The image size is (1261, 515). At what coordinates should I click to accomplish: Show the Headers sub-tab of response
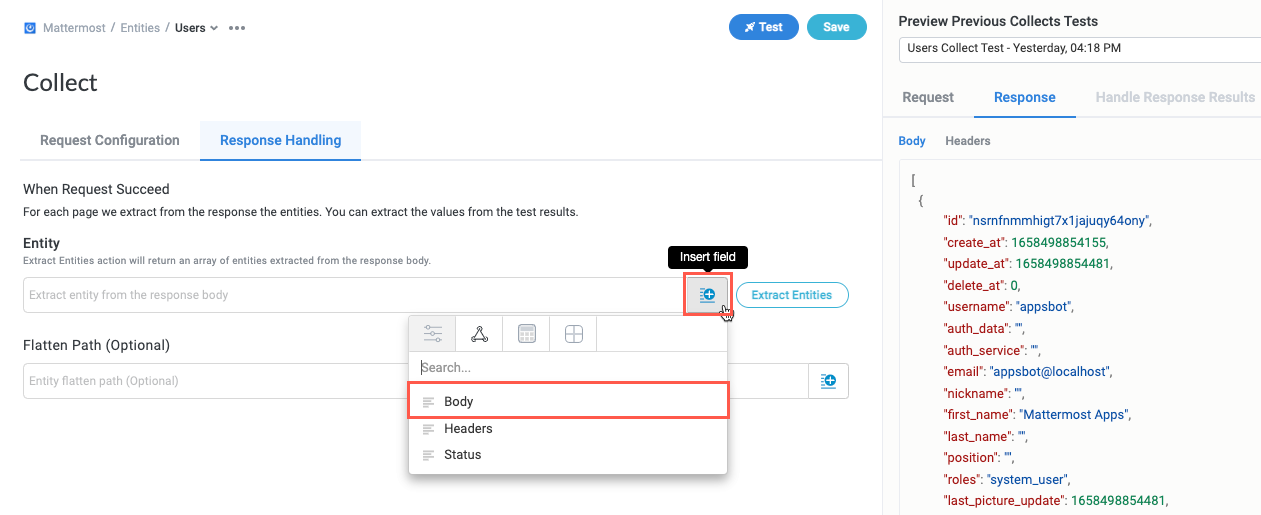[x=968, y=141]
